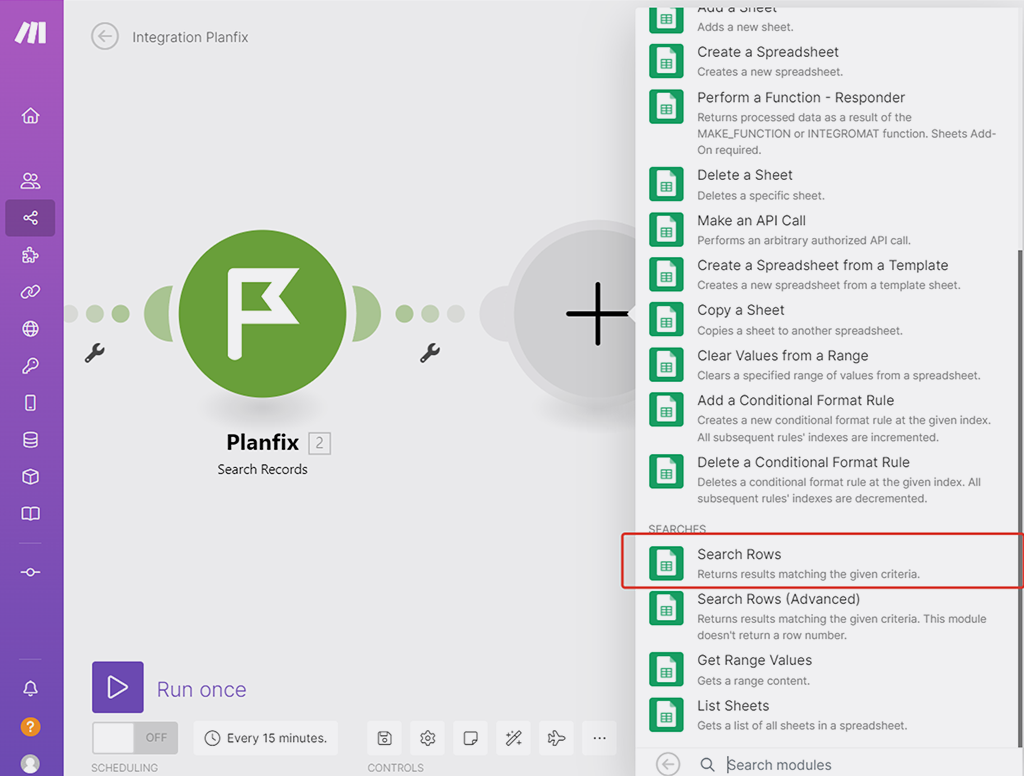Click the module list scrollbar
Image resolution: width=1024 pixels, height=776 pixels.
[x=1019, y=496]
